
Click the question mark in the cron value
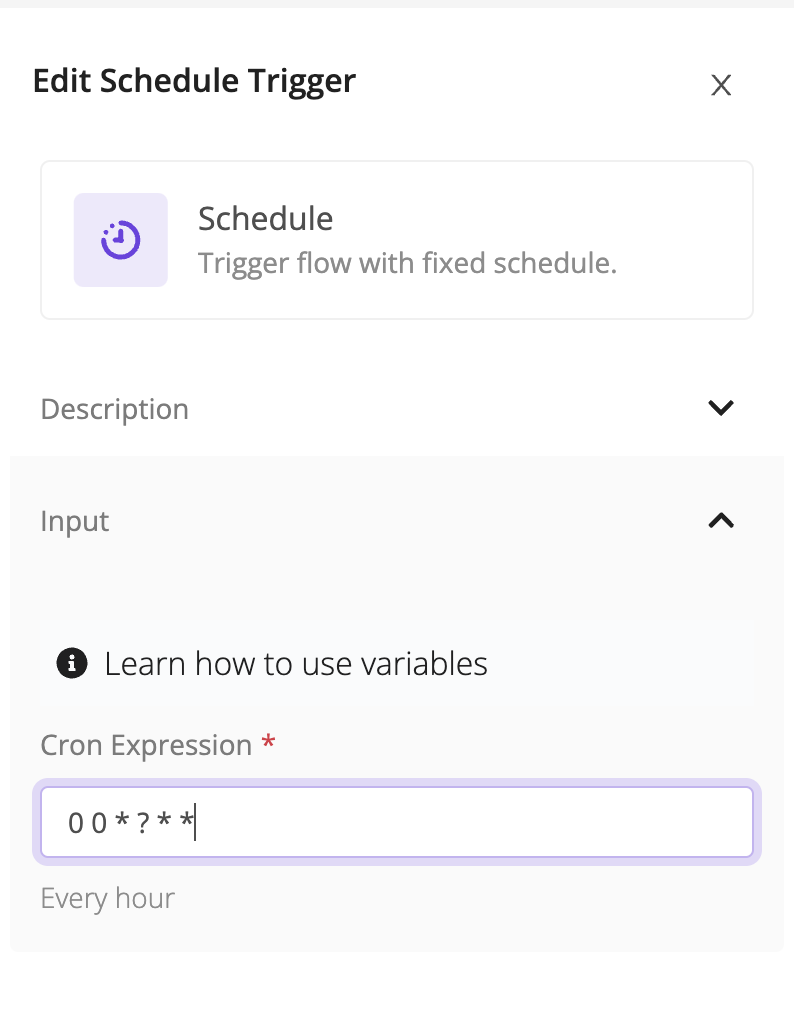pyautogui.click(x=143, y=823)
